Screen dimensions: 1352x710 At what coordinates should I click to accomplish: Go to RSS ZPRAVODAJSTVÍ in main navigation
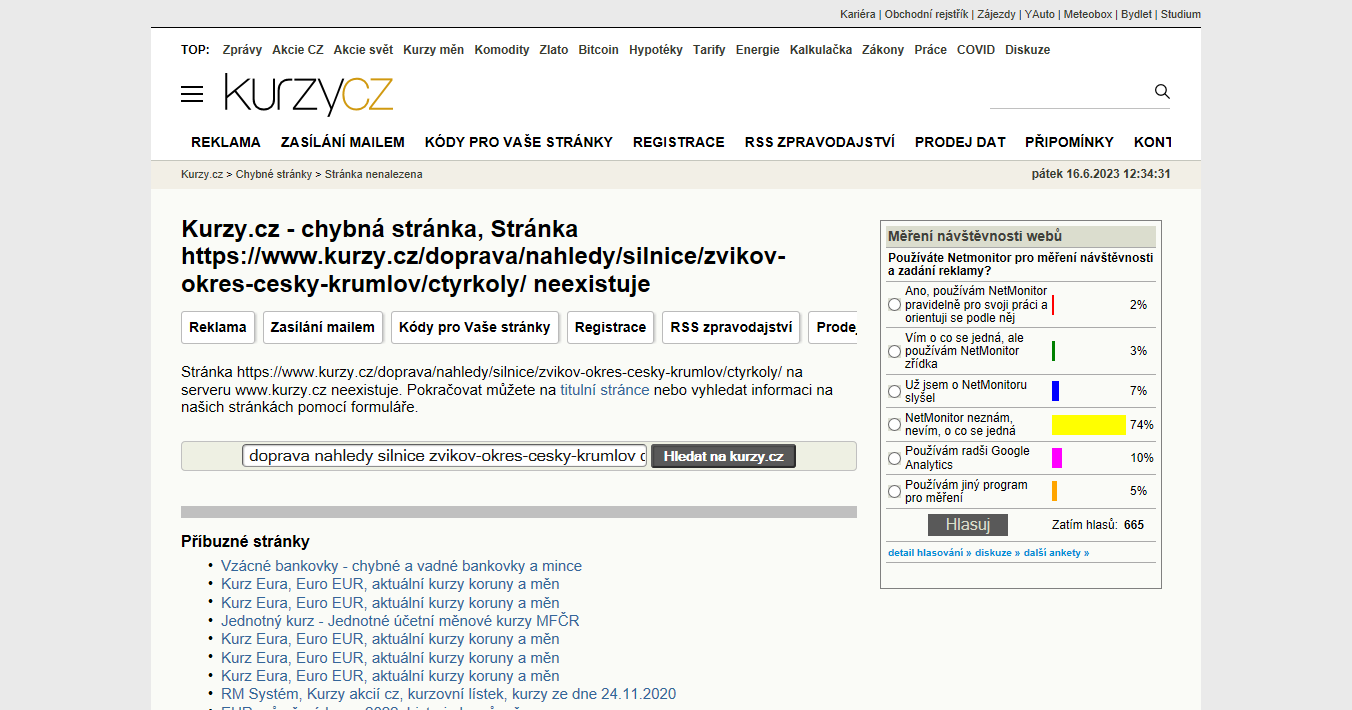pos(820,142)
